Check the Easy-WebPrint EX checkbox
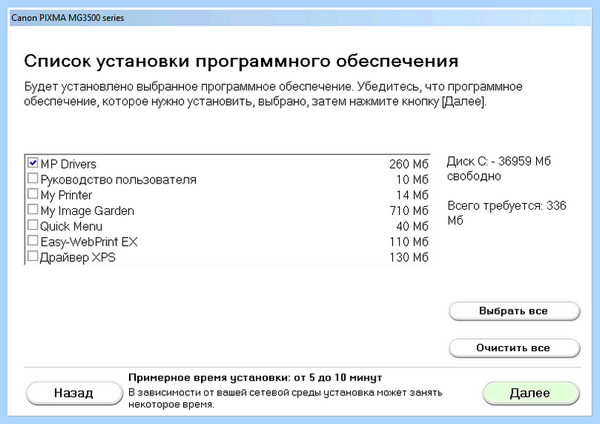 33,241
